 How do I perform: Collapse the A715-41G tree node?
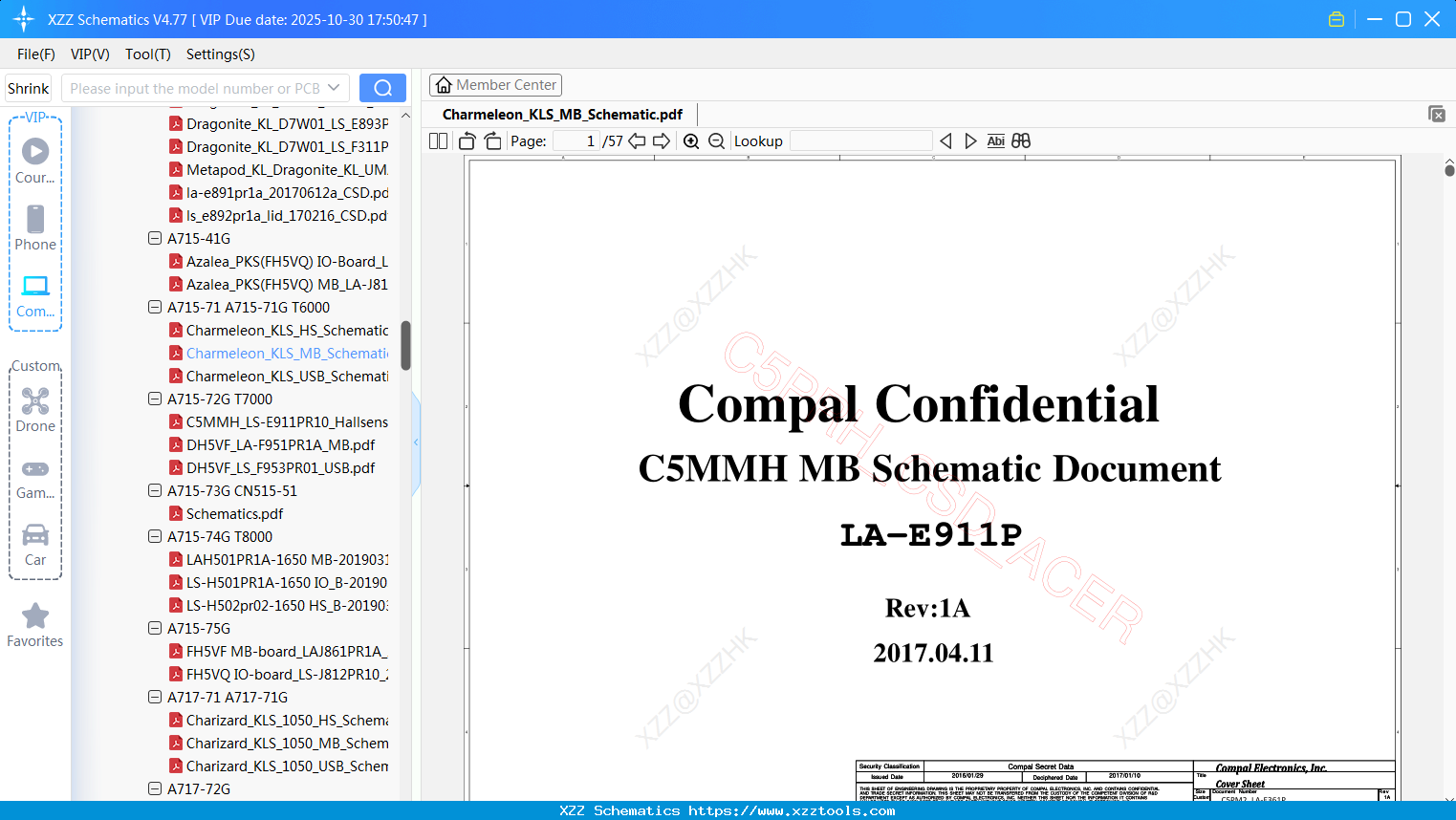pyautogui.click(x=155, y=238)
